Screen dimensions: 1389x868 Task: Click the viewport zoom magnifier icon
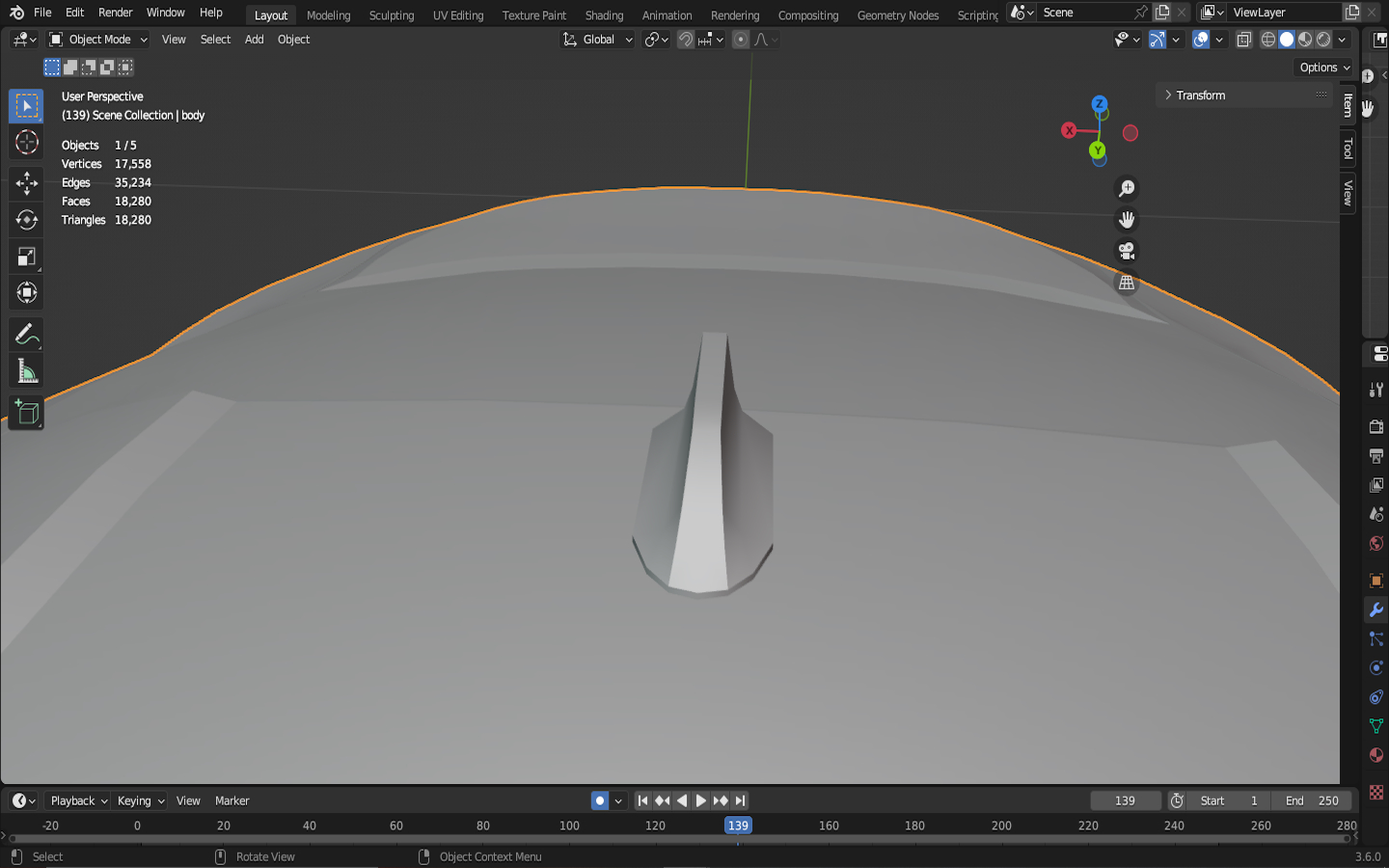pyautogui.click(x=1126, y=188)
